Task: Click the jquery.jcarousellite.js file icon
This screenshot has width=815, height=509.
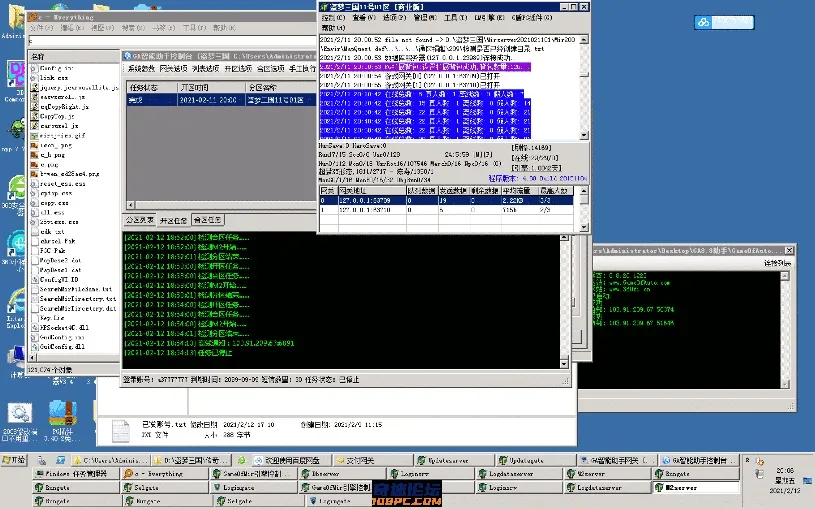Action: [x=34, y=87]
